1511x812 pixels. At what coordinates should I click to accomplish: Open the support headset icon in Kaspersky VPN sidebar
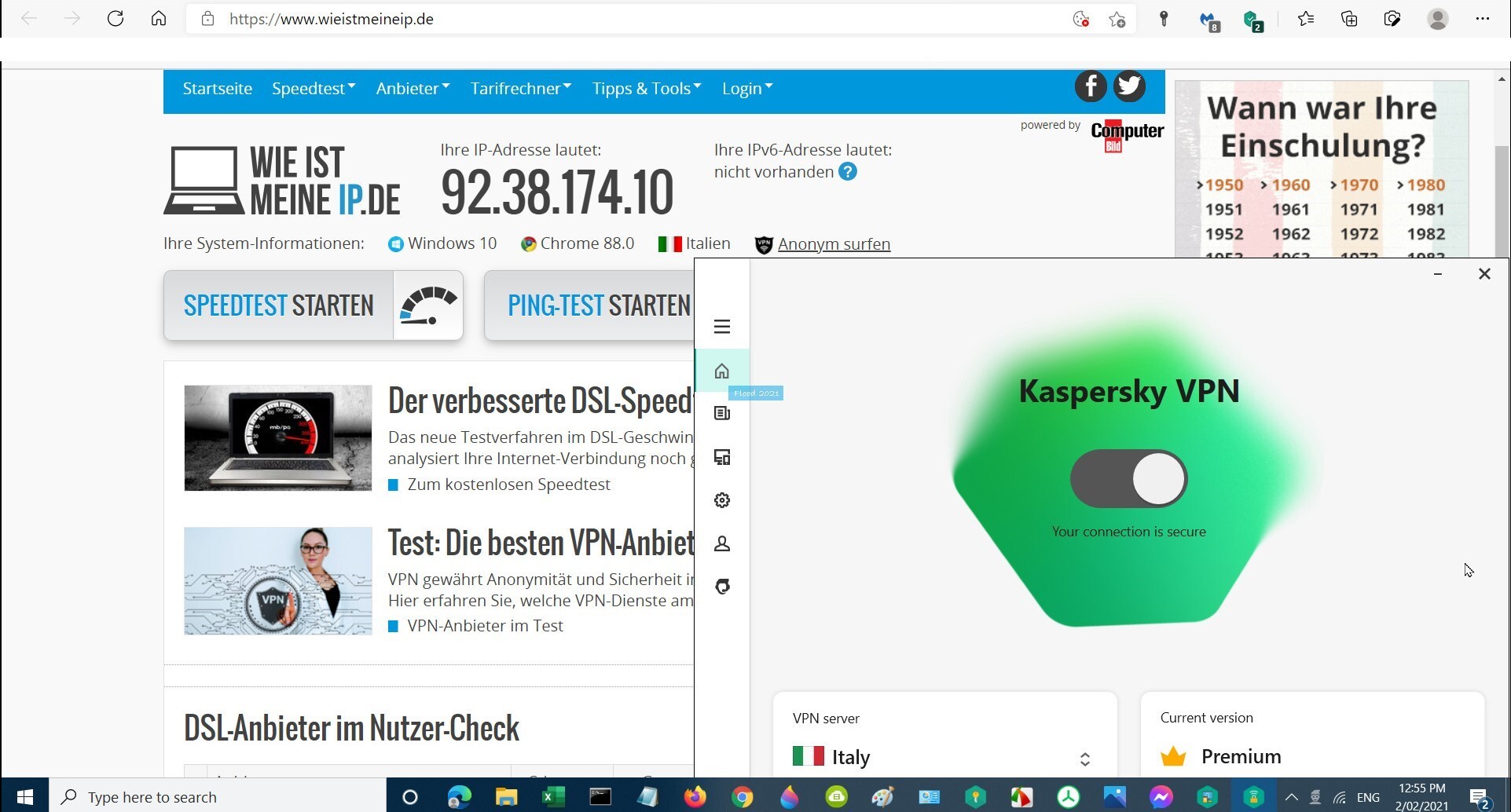[x=722, y=587]
